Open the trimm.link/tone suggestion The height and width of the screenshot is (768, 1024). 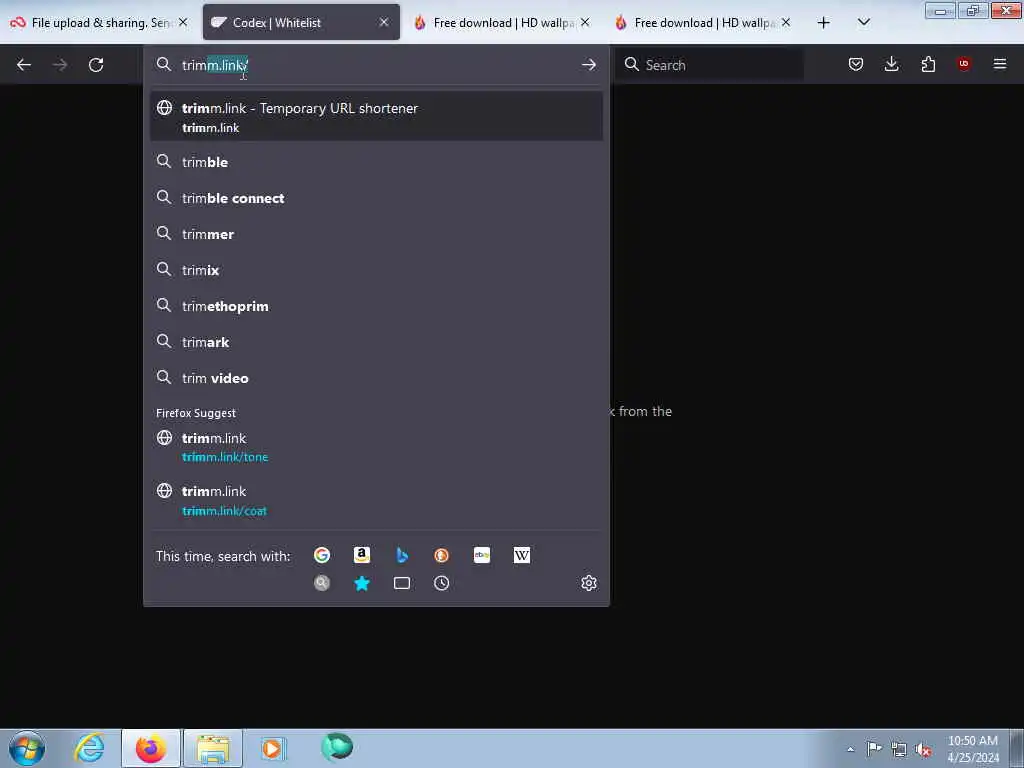click(376, 447)
